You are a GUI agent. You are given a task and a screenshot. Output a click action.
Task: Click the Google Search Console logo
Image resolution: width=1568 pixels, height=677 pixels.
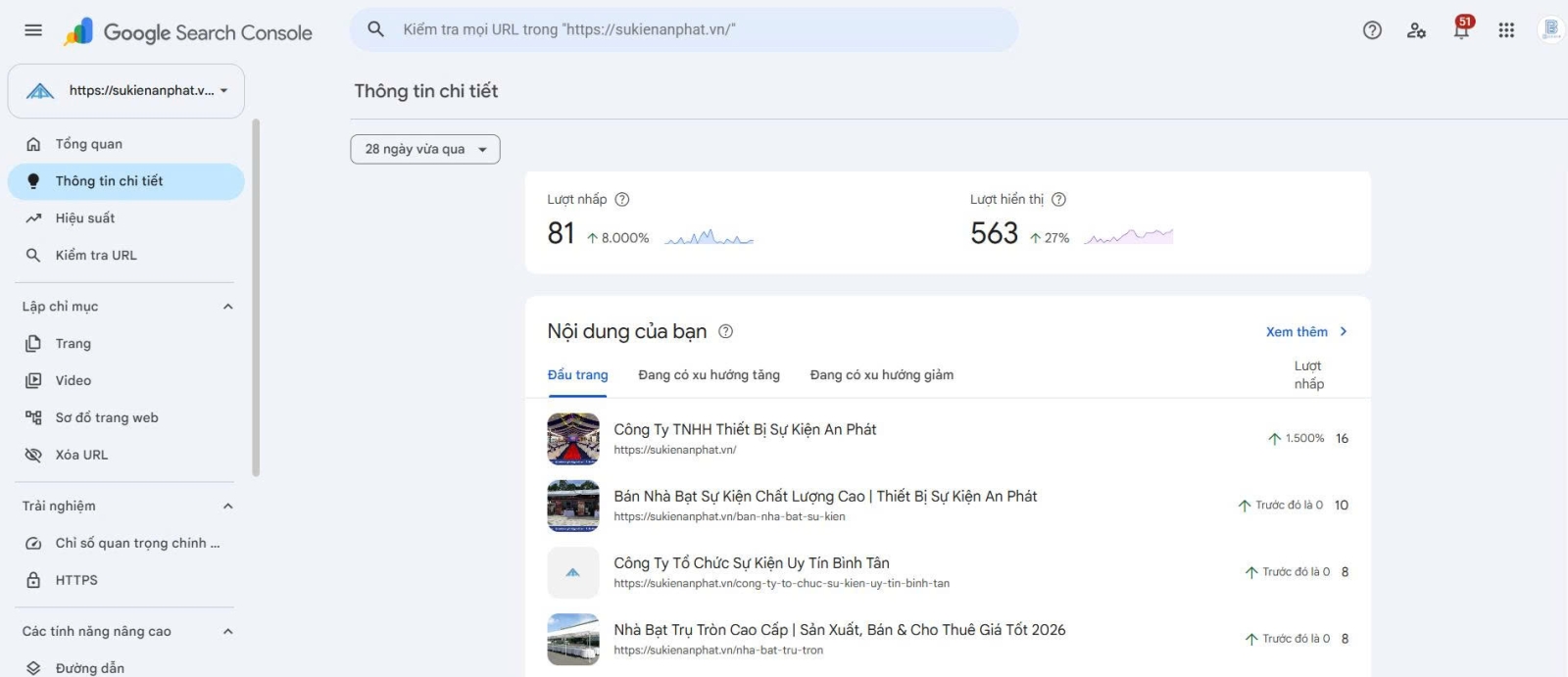click(x=188, y=32)
